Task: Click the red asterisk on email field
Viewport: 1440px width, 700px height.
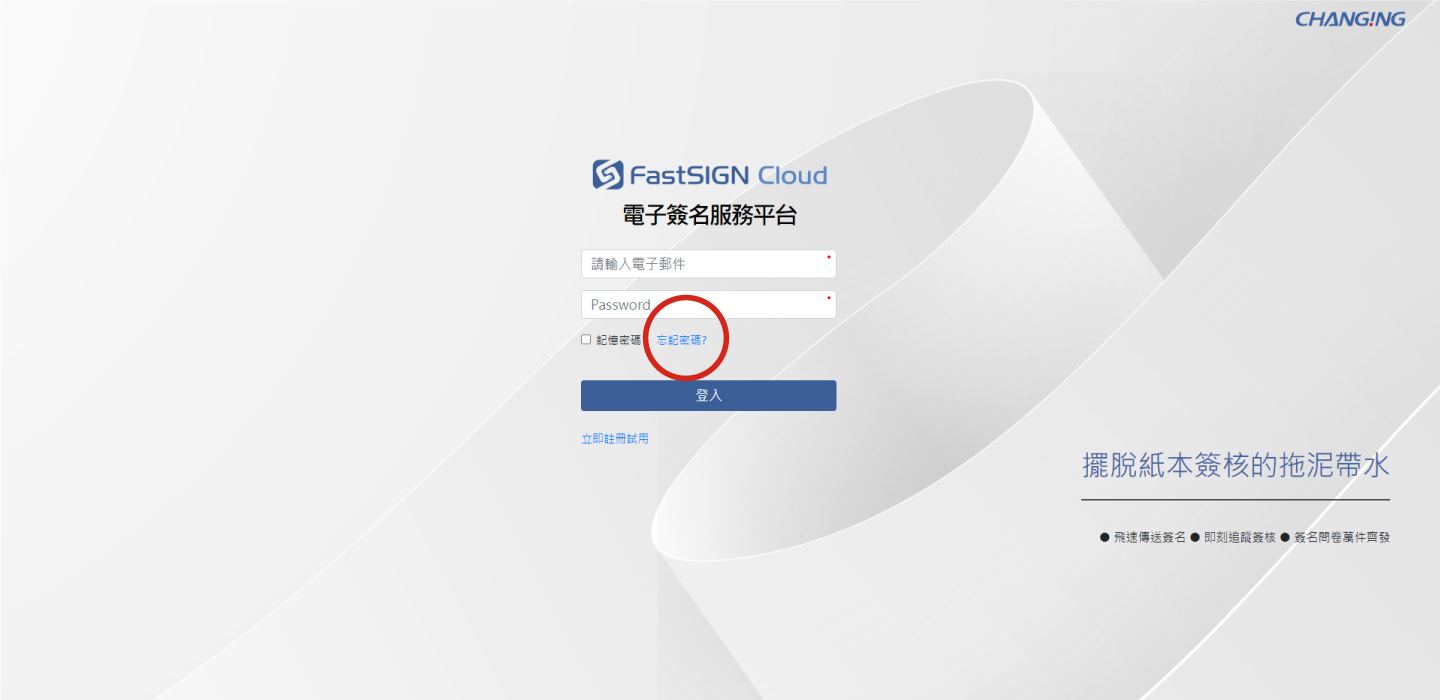Action: [828, 257]
